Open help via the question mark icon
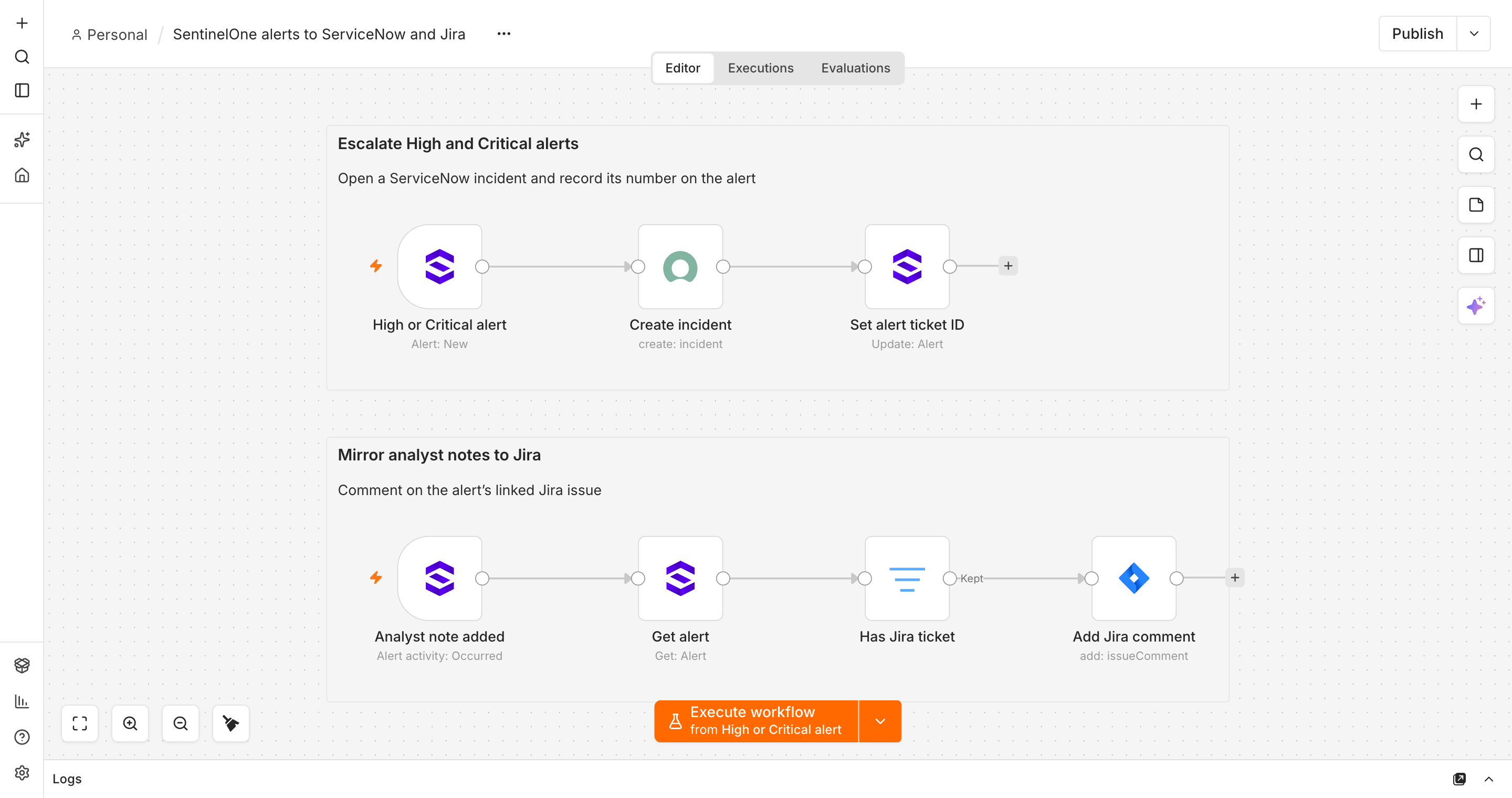 pos(22,737)
